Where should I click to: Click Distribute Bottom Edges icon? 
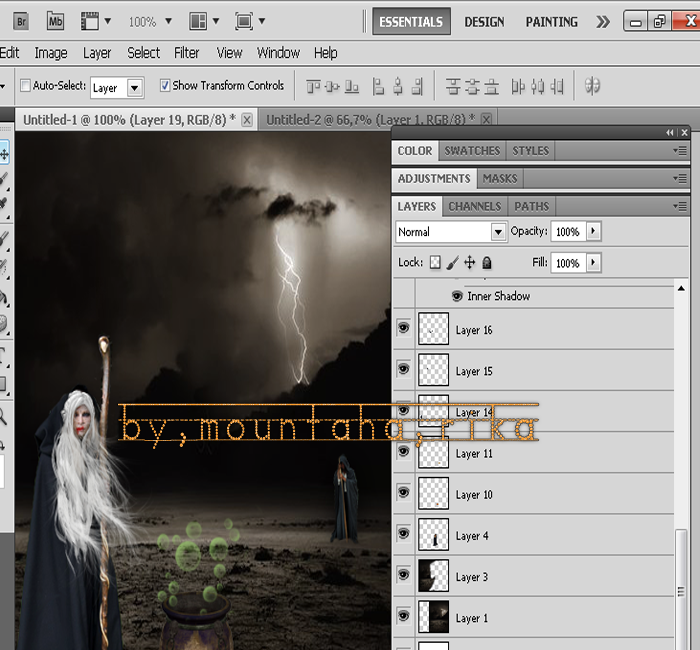coord(492,86)
